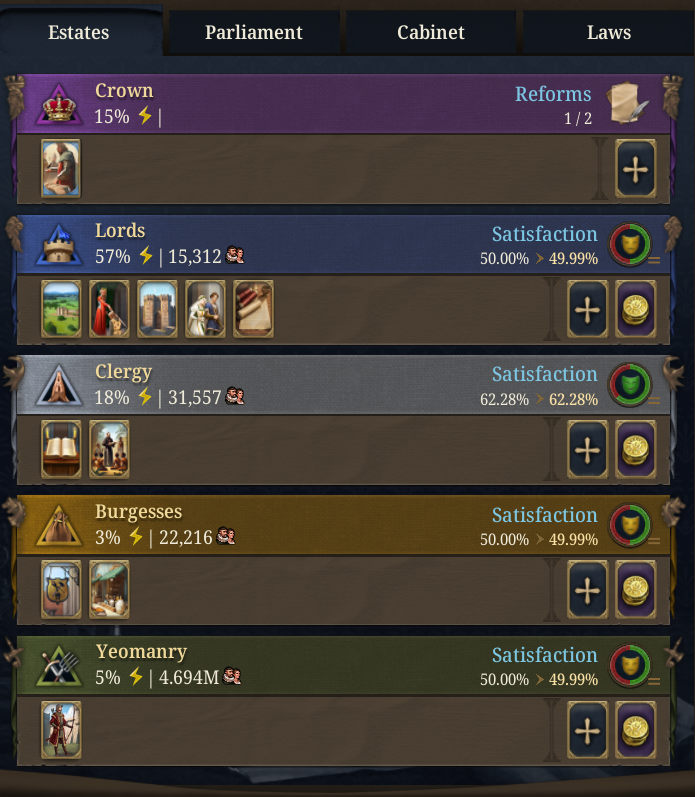Add a new Crown privilege
Screen dimensions: 695x797
[x=636, y=169]
